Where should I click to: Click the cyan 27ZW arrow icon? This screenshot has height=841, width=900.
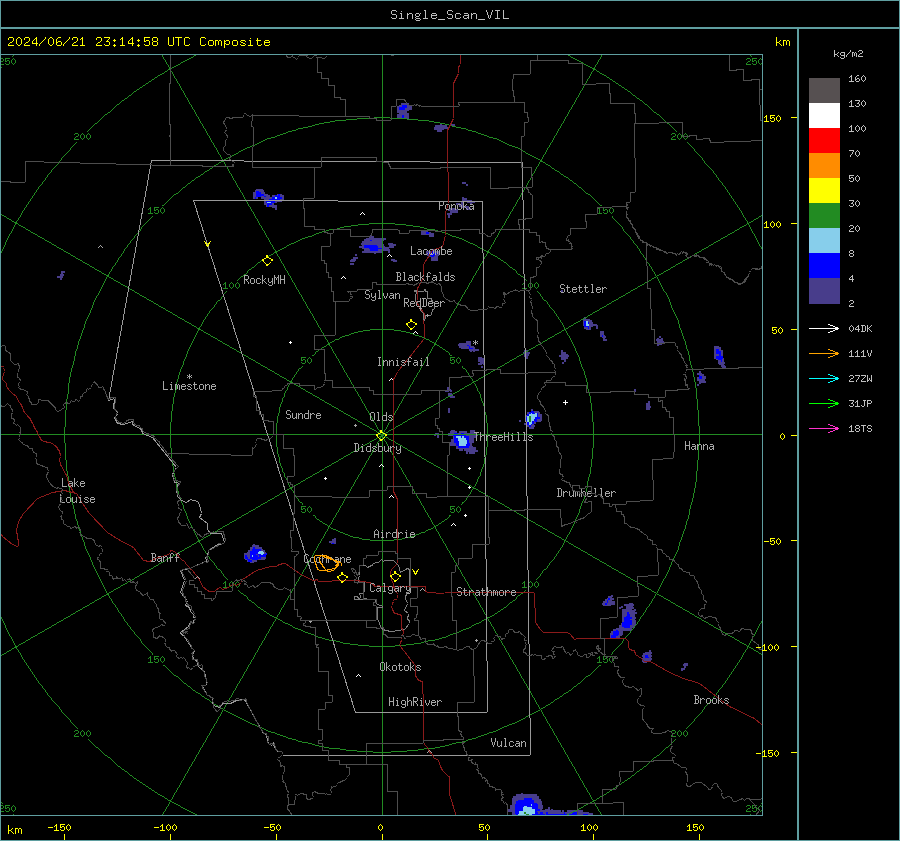(824, 378)
